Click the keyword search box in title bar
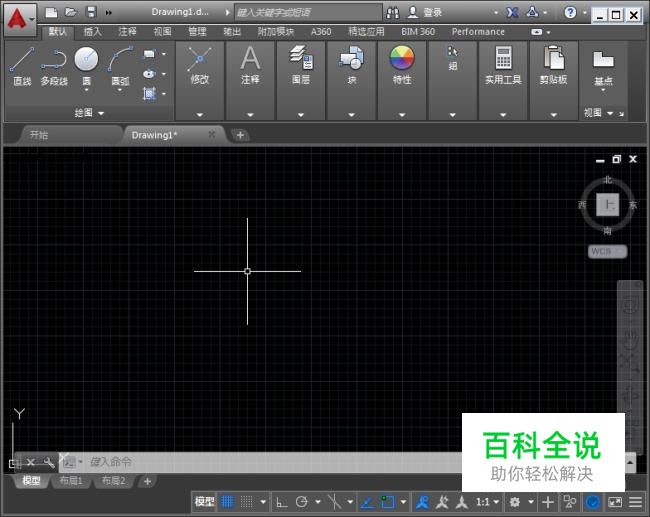Image resolution: width=650 pixels, height=517 pixels. [308, 13]
